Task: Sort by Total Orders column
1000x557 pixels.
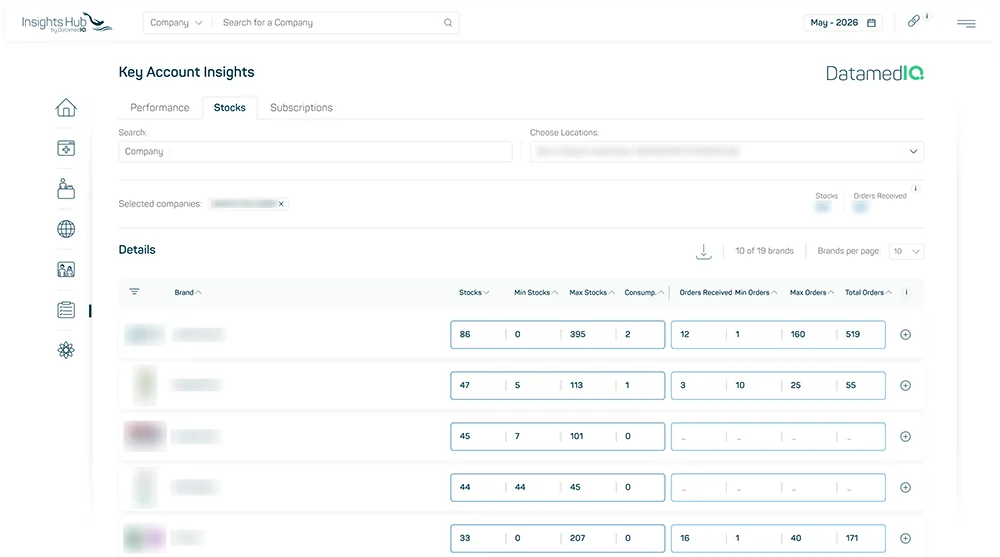Action: click(x=868, y=292)
